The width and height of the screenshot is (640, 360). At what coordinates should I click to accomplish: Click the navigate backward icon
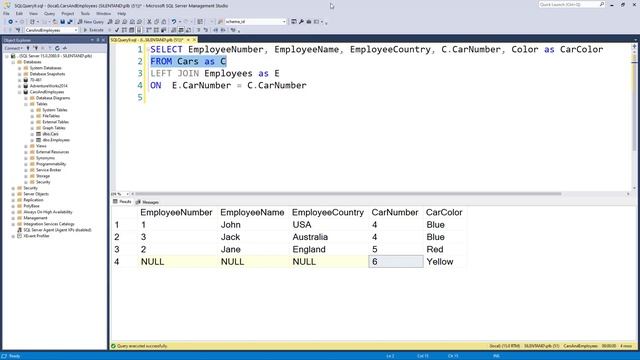pyautogui.click(x=10, y=22)
